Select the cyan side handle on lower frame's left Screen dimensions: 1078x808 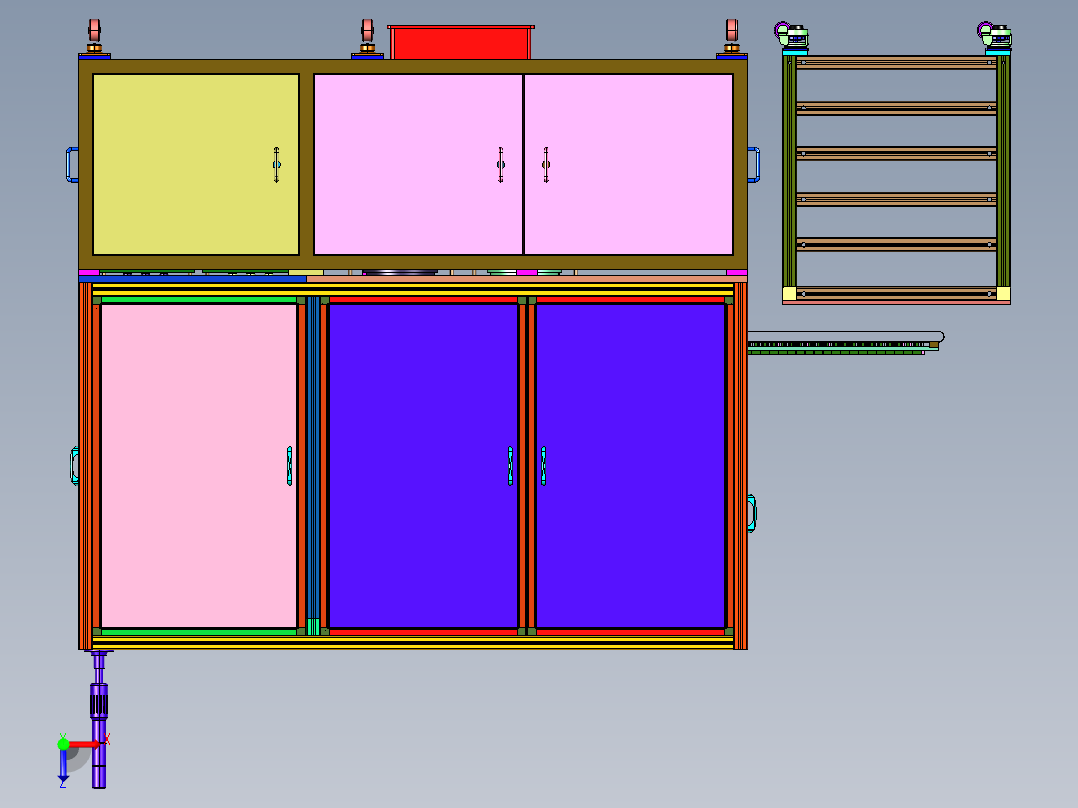74,466
